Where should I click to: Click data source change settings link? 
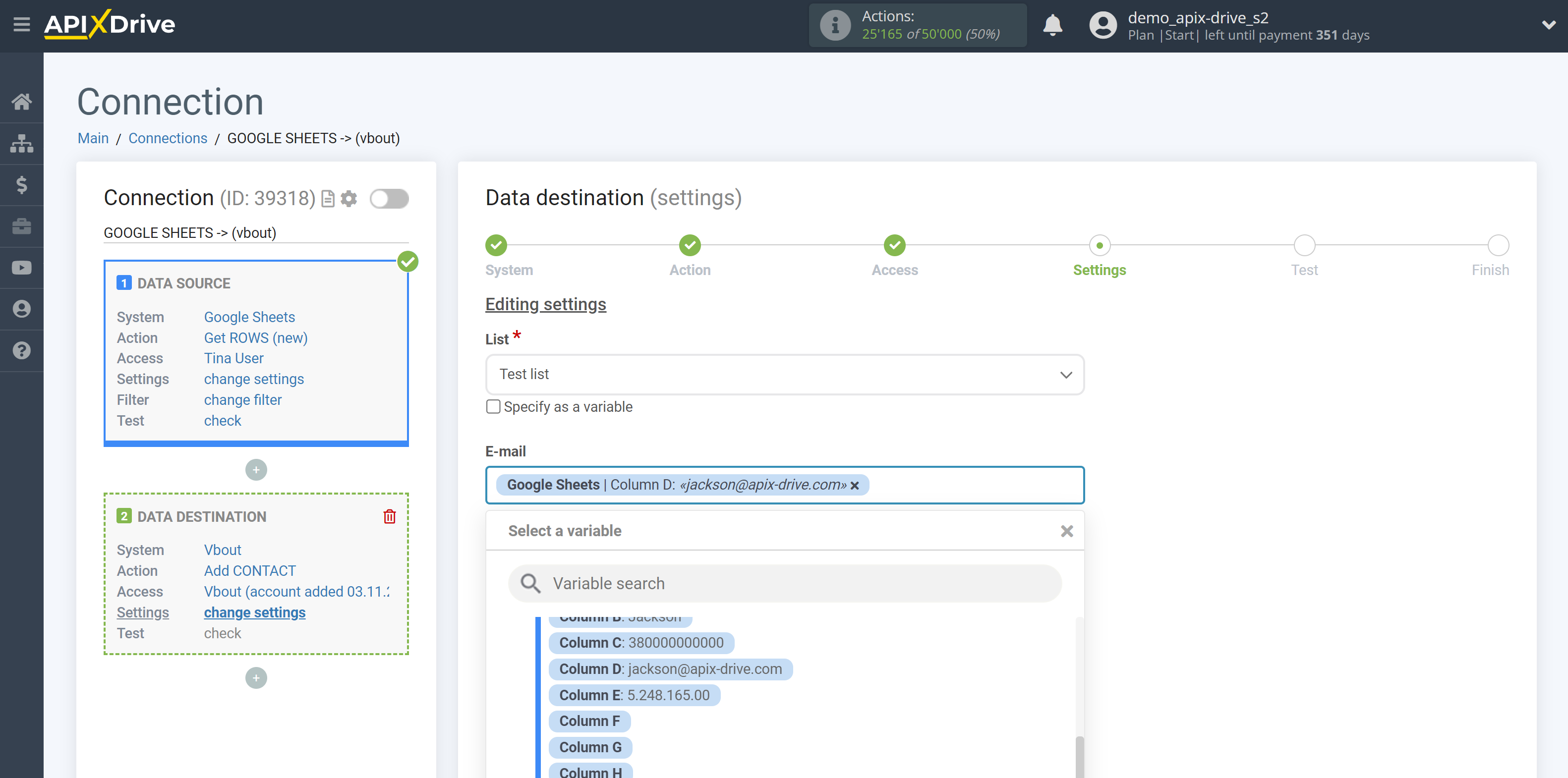click(x=253, y=379)
